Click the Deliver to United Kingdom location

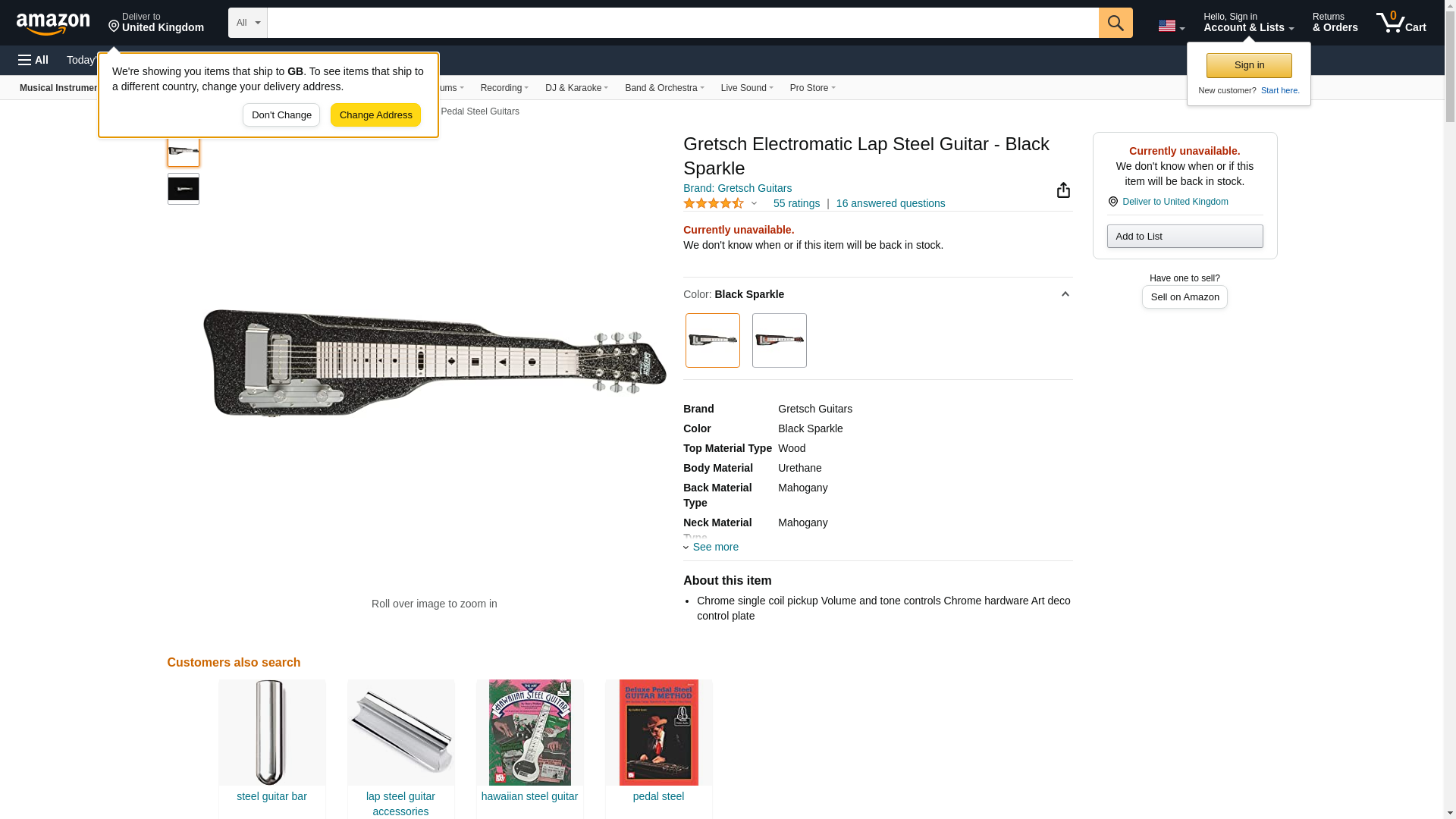pos(156,23)
